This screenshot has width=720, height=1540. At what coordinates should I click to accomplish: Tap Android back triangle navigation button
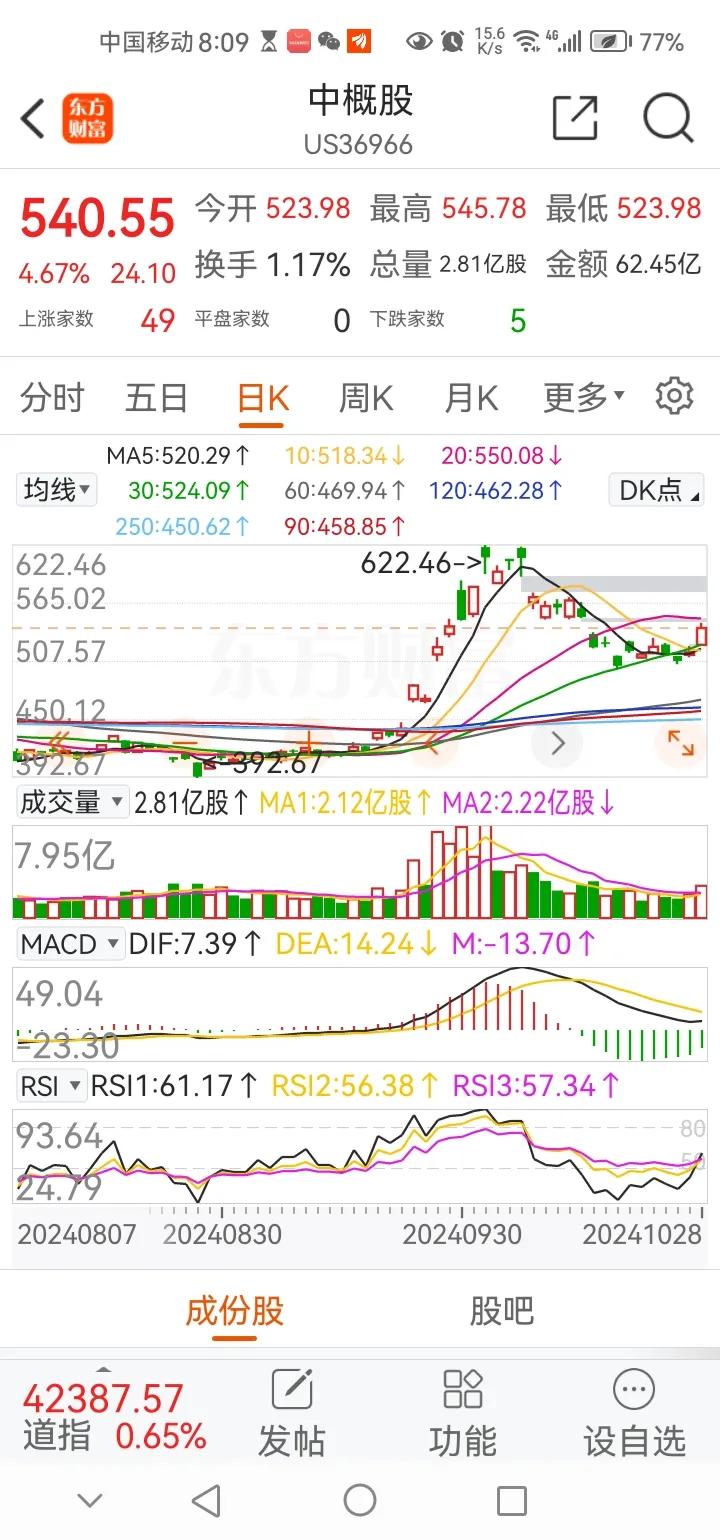[x=206, y=1500]
